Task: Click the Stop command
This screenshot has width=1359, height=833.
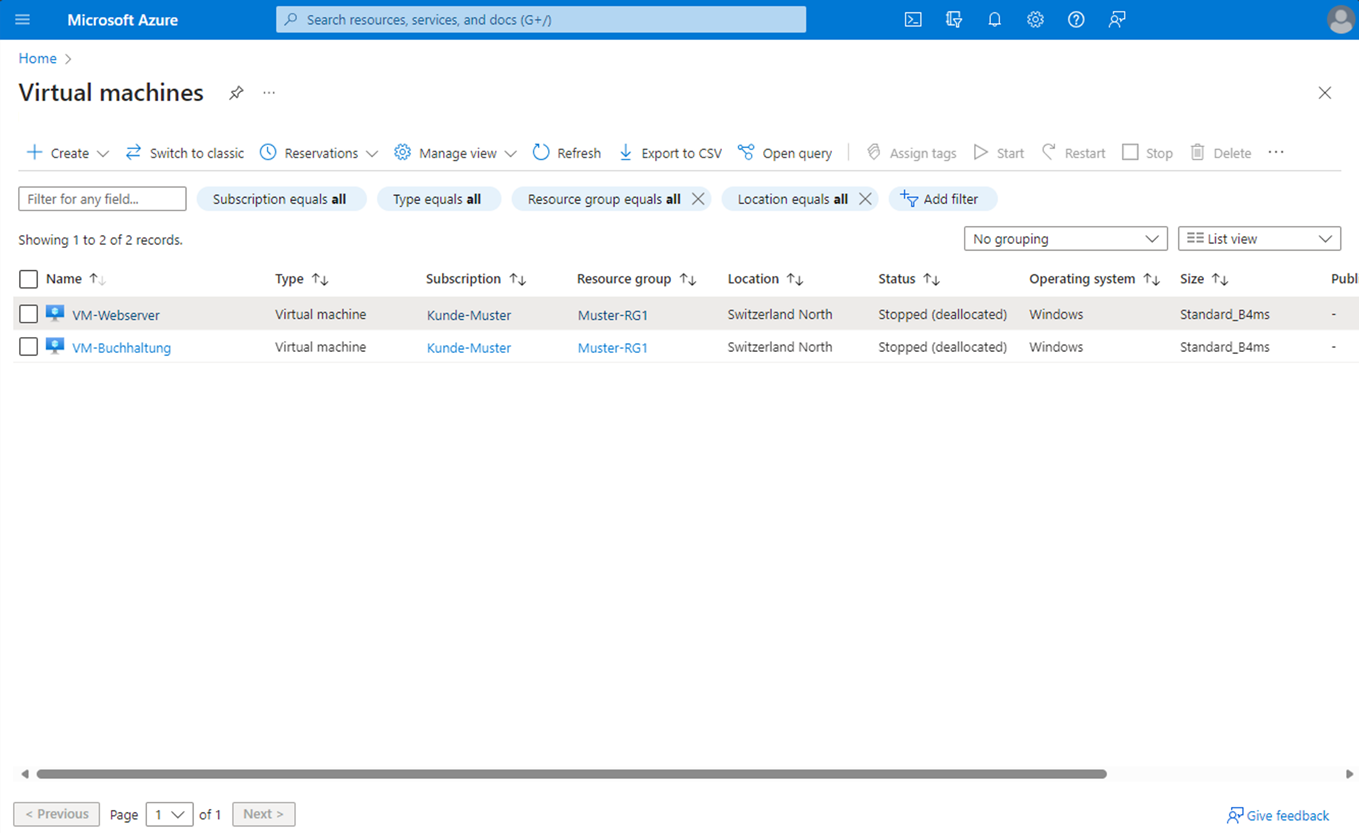Action: coord(1148,153)
